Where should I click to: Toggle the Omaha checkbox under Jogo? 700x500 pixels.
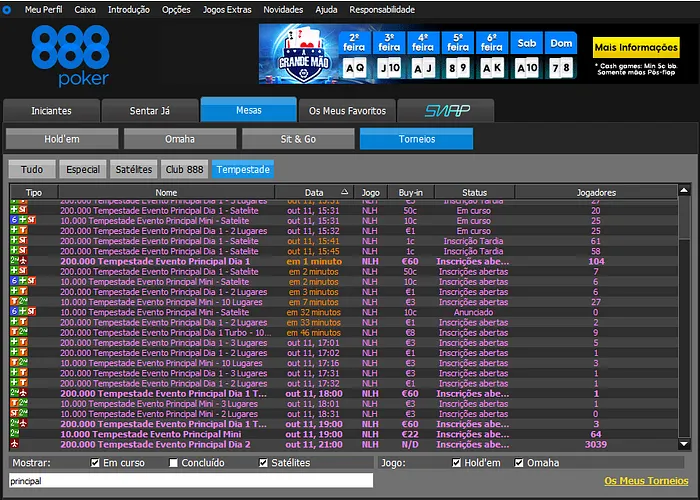[519, 462]
